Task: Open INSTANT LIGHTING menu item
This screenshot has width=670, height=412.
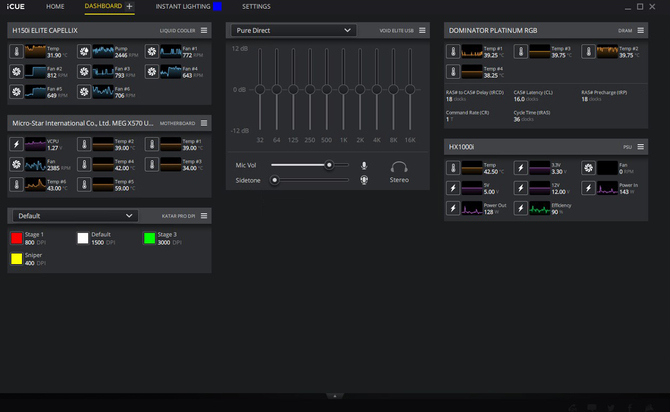Action: pyautogui.click(x=183, y=6)
